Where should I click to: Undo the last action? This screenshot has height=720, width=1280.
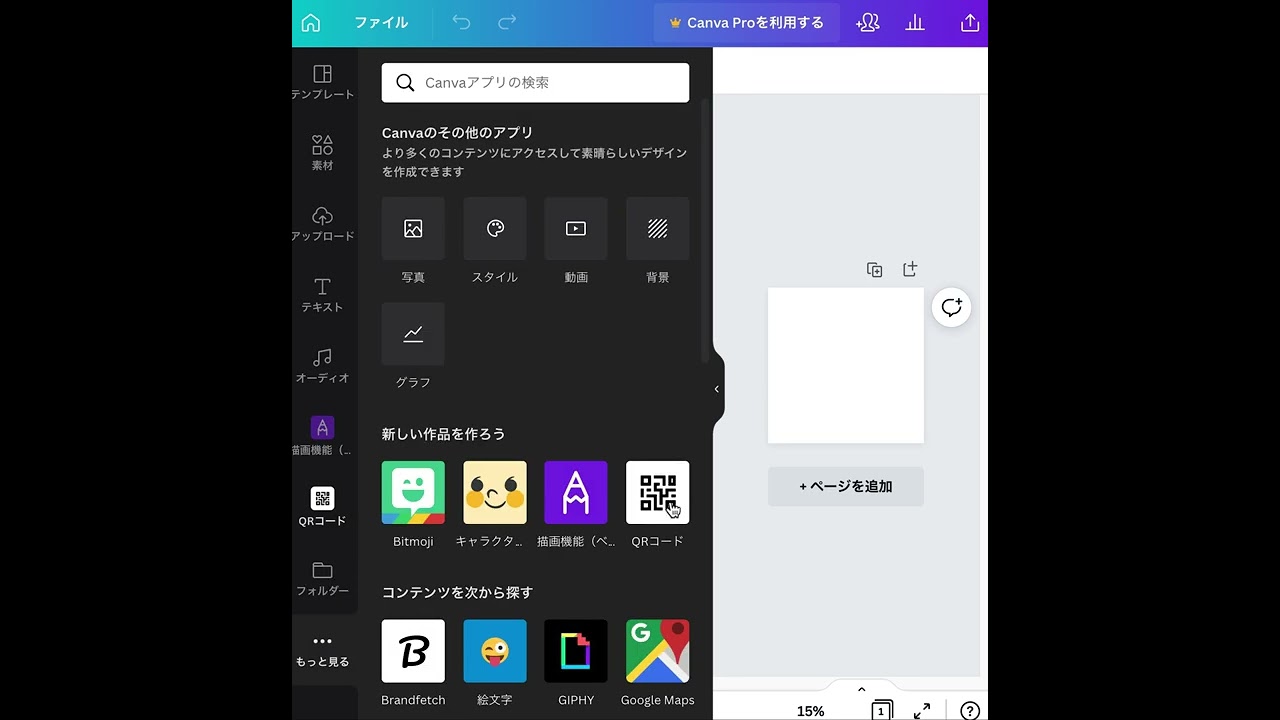[x=461, y=23]
